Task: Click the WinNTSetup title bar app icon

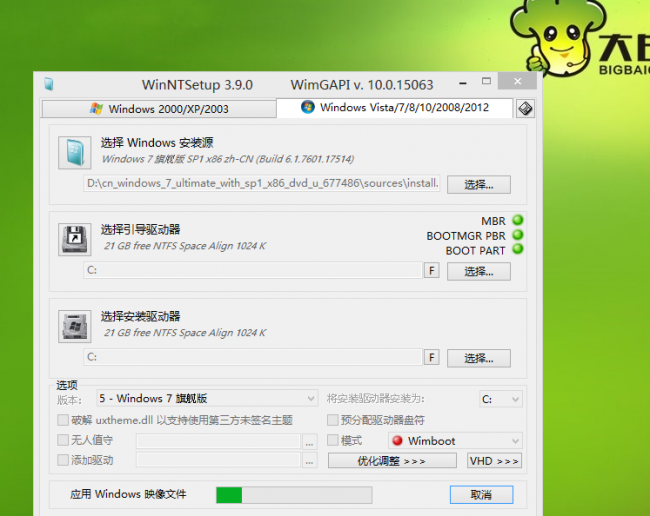Action: (49, 84)
